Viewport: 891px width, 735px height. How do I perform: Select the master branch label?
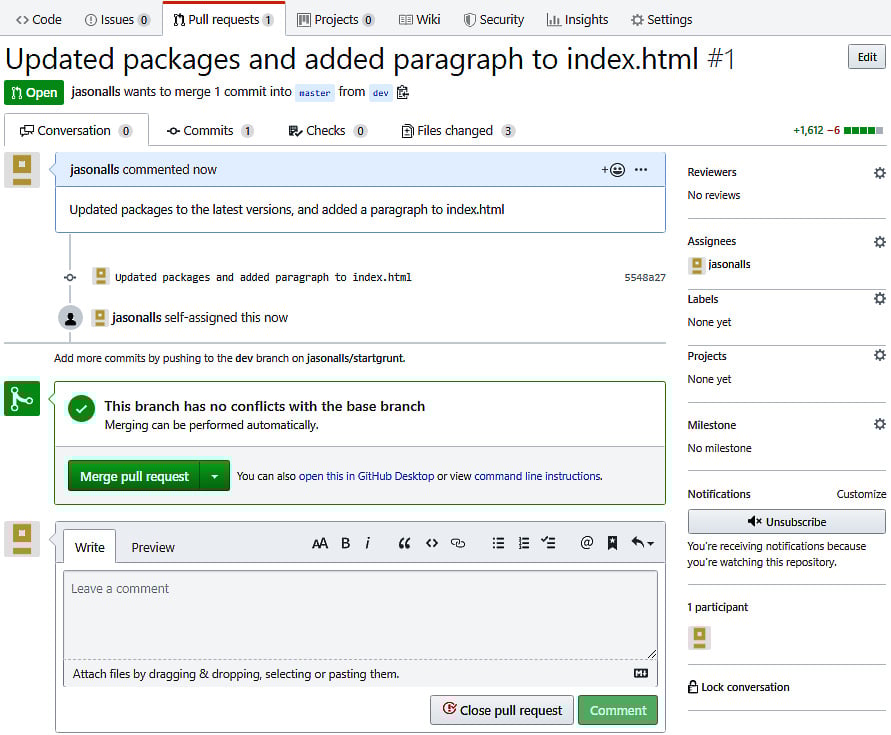(x=315, y=93)
